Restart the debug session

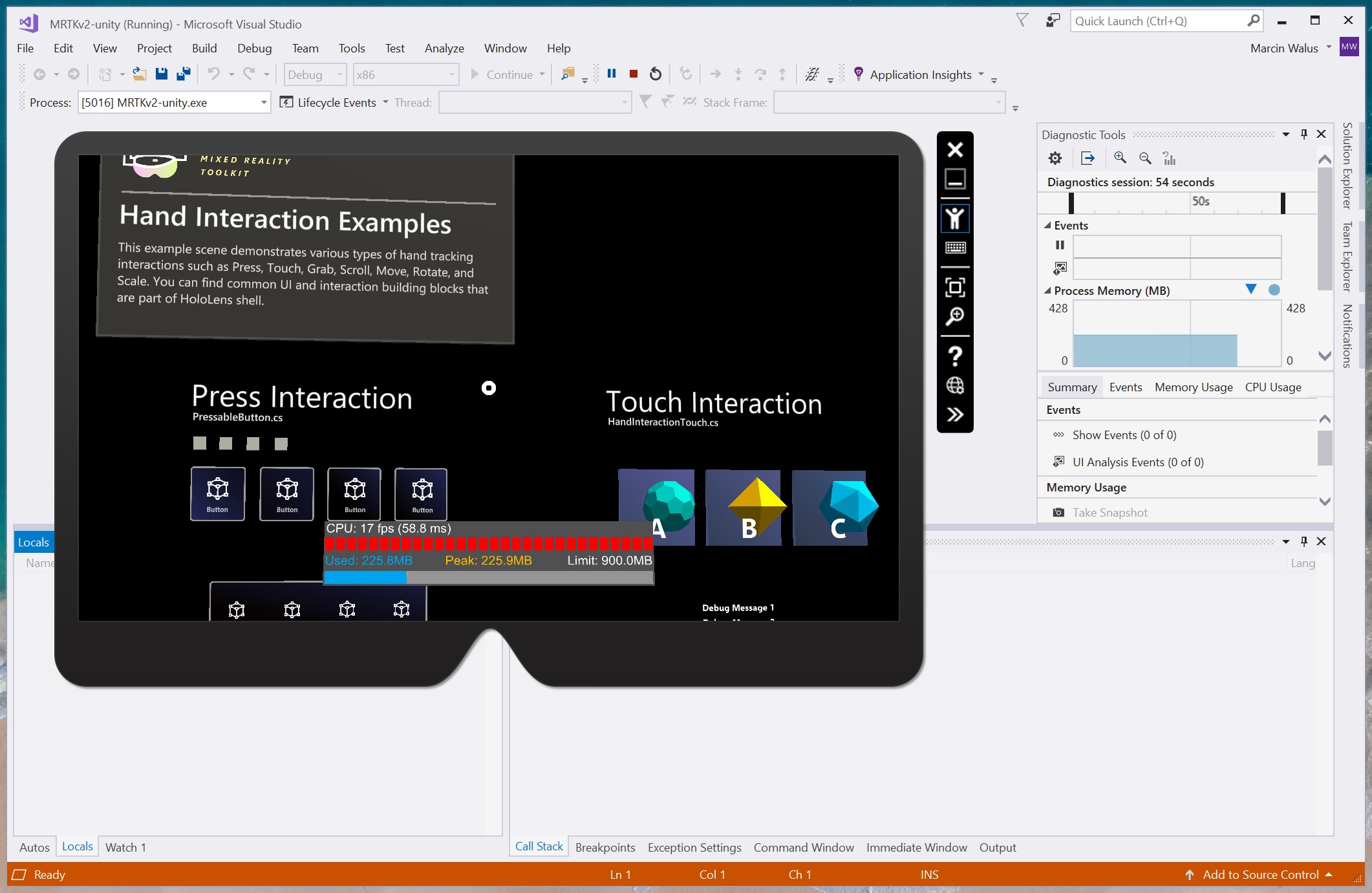pos(656,74)
